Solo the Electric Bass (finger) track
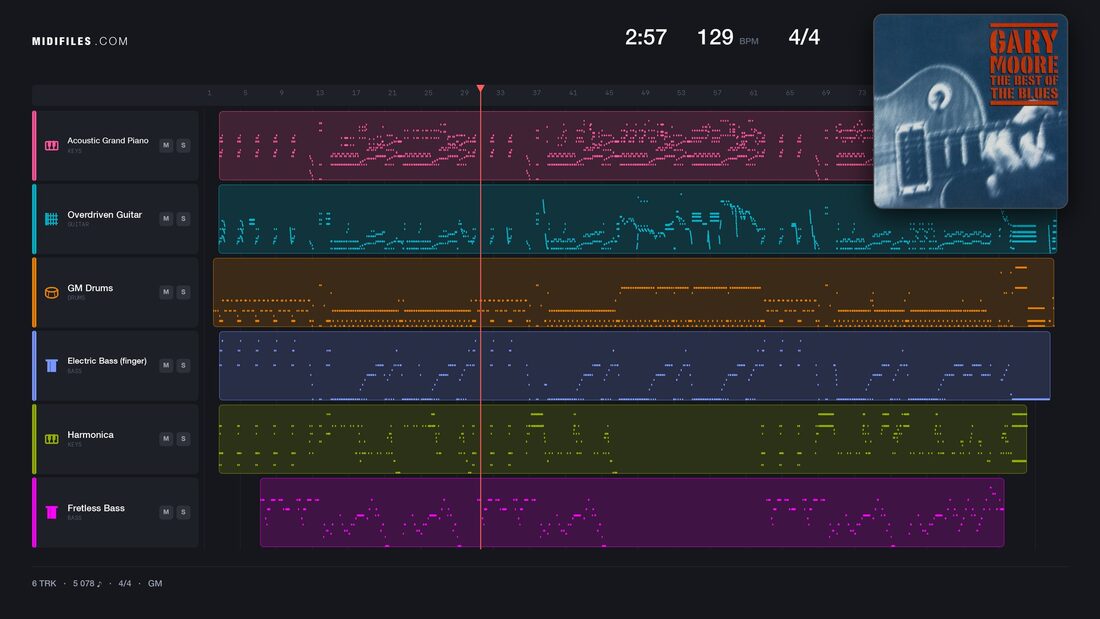This screenshot has width=1100, height=619. (x=183, y=366)
